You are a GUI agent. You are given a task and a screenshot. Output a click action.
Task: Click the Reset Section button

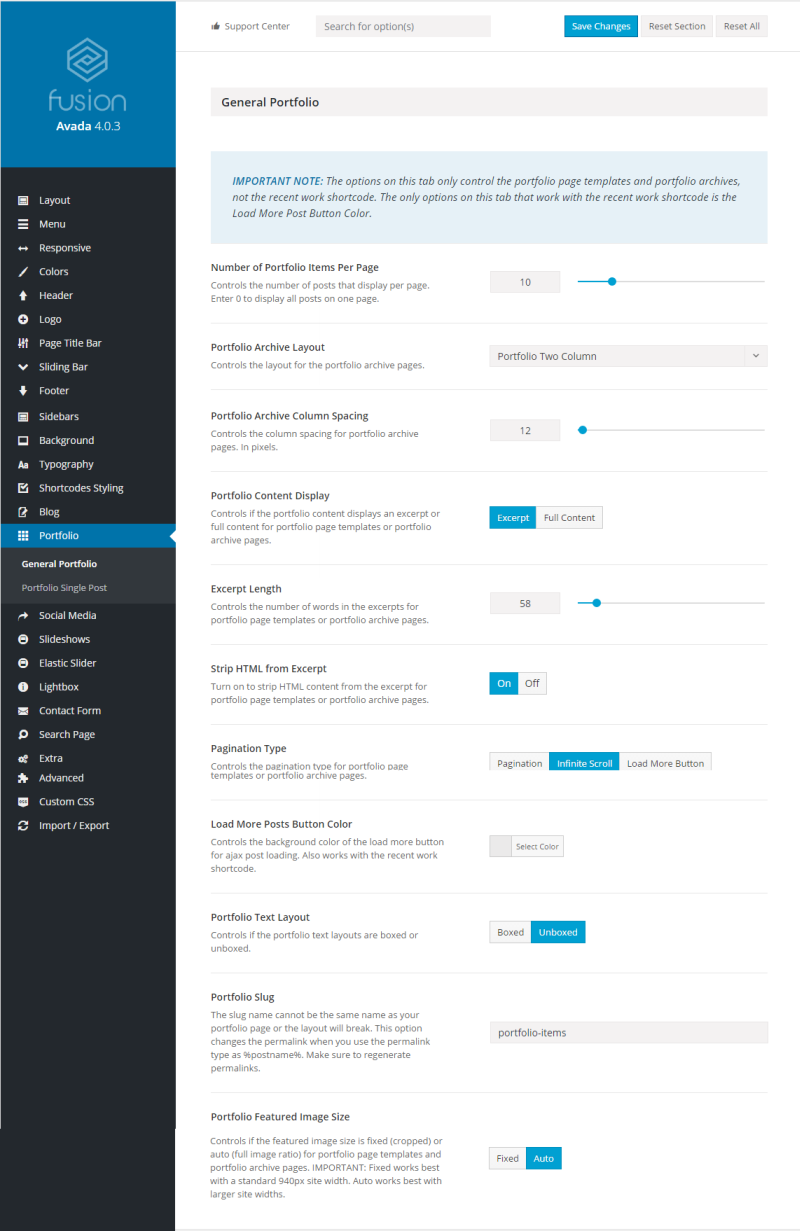[x=677, y=26]
